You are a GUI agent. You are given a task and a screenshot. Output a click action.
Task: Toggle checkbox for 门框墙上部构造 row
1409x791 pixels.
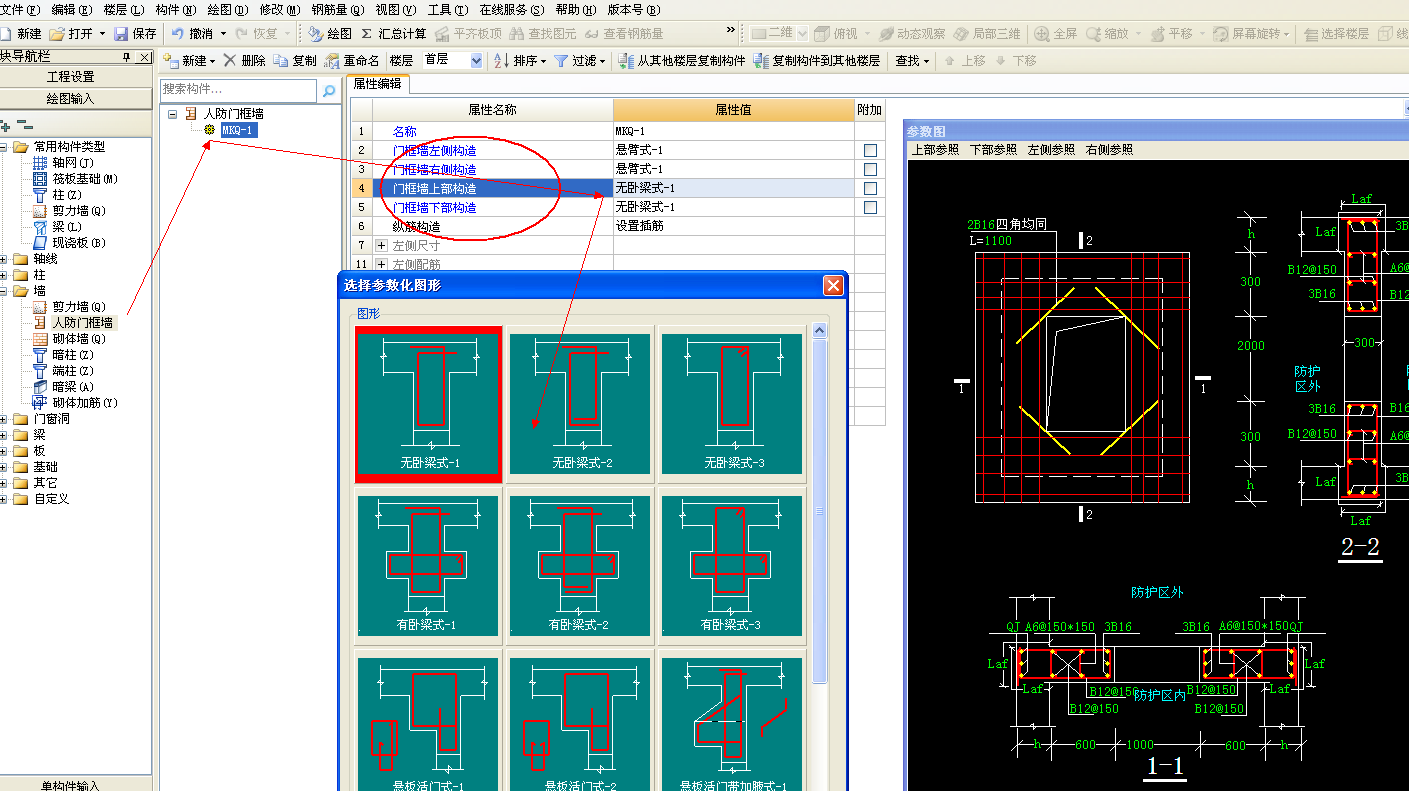point(870,188)
